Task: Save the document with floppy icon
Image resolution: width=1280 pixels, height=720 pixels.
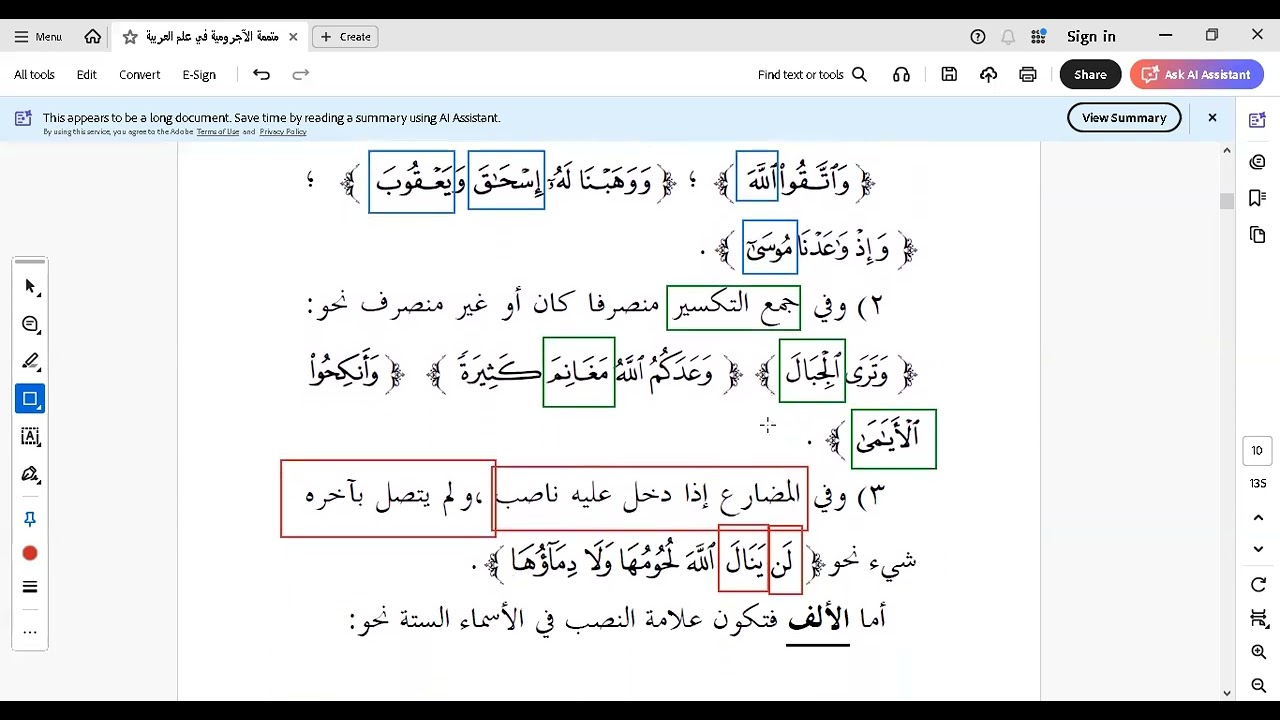Action: coord(949,74)
